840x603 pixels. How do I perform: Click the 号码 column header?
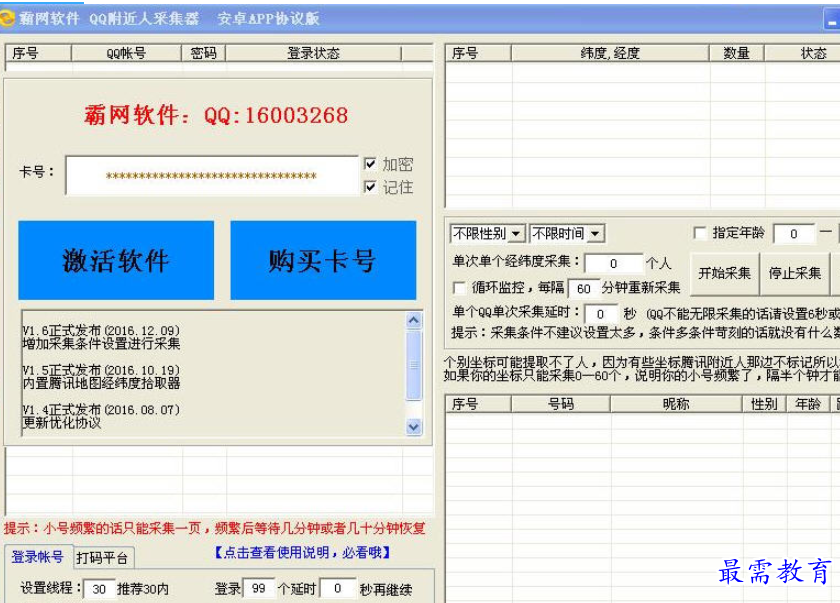click(561, 404)
